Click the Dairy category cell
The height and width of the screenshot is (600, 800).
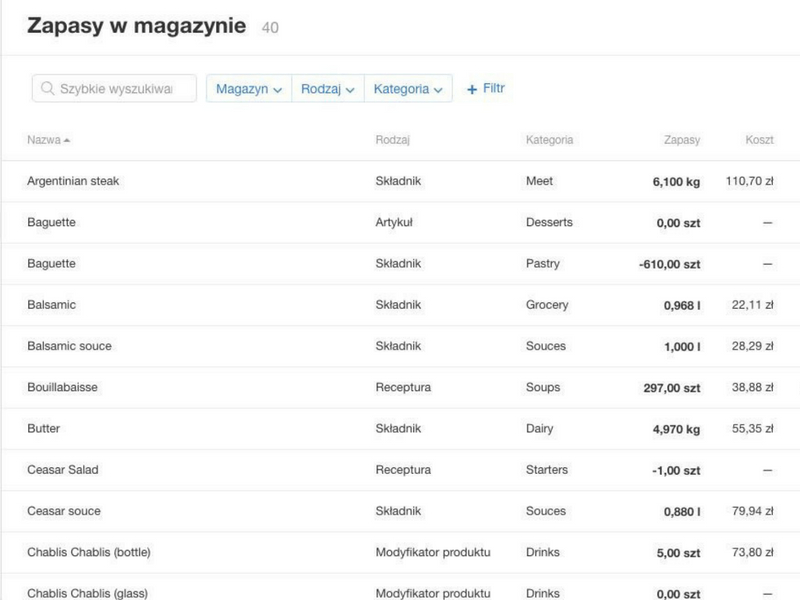(x=539, y=429)
